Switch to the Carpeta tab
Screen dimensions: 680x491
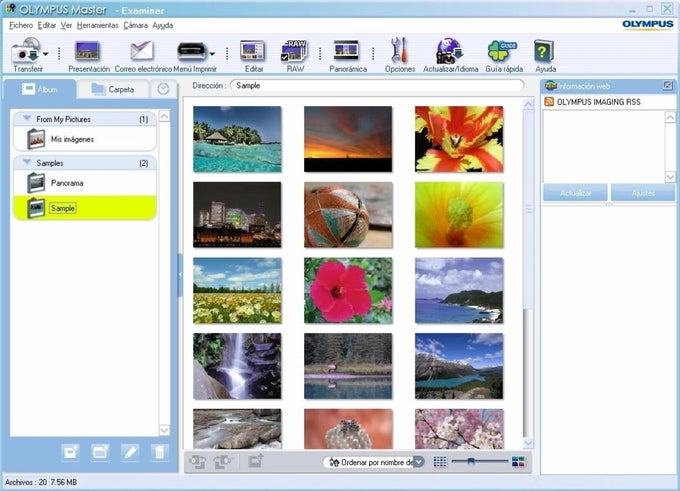click(112, 89)
